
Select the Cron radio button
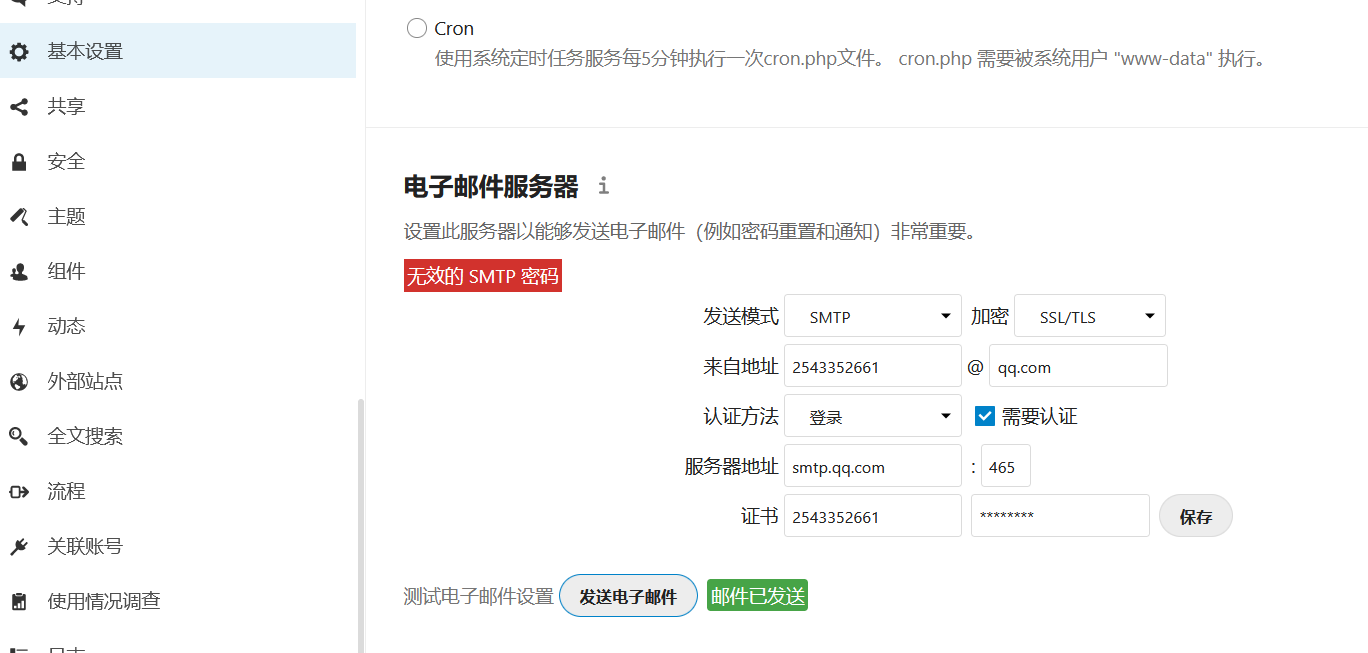tap(417, 28)
